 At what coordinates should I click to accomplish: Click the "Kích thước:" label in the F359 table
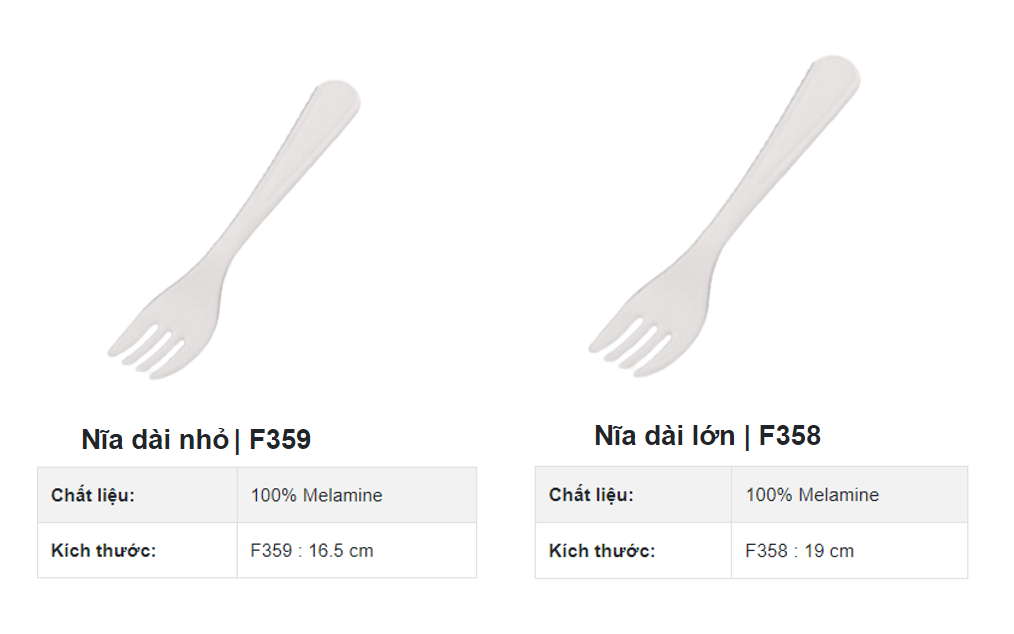click(x=104, y=551)
